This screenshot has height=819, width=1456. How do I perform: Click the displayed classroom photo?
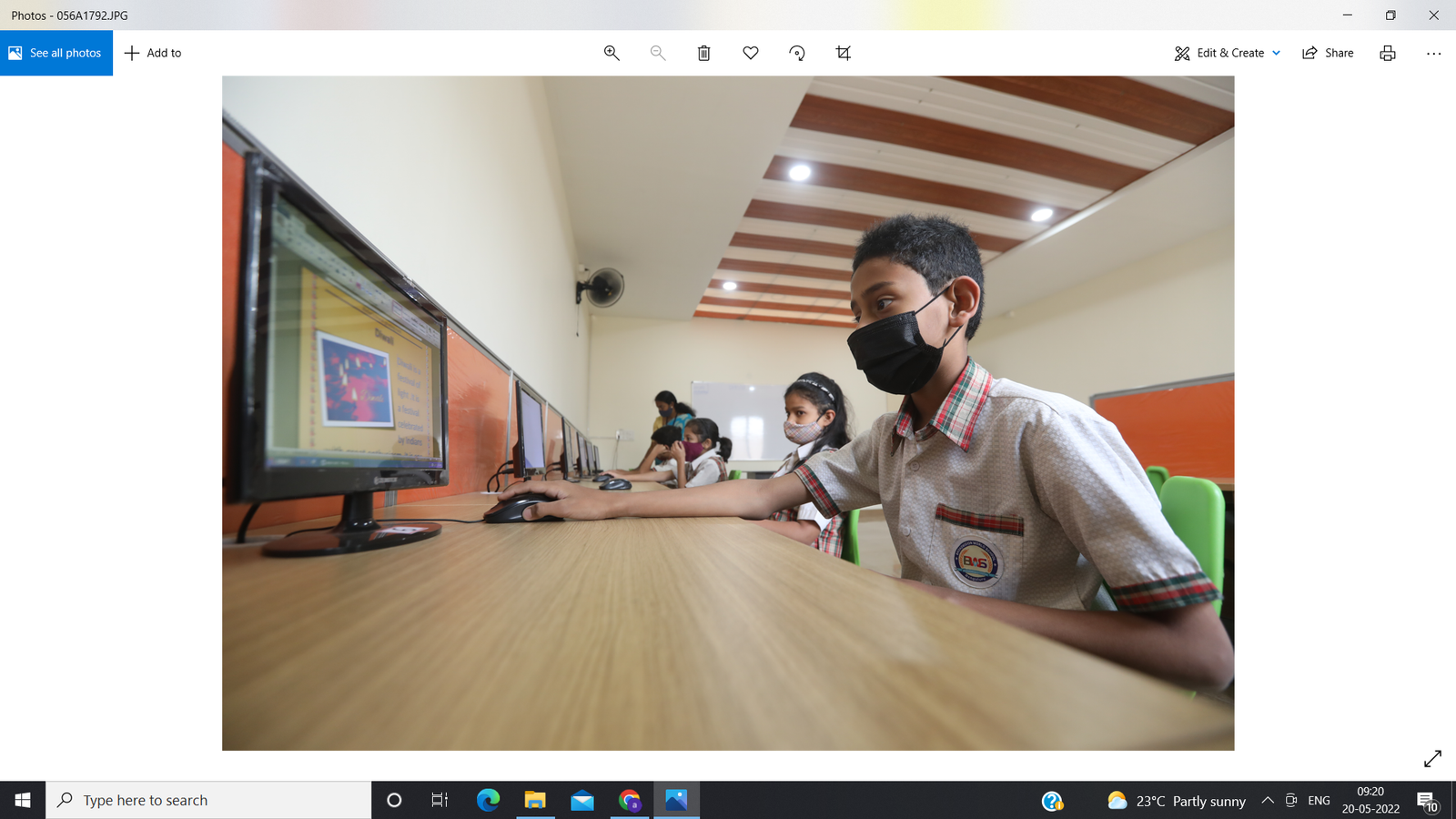[x=728, y=413]
